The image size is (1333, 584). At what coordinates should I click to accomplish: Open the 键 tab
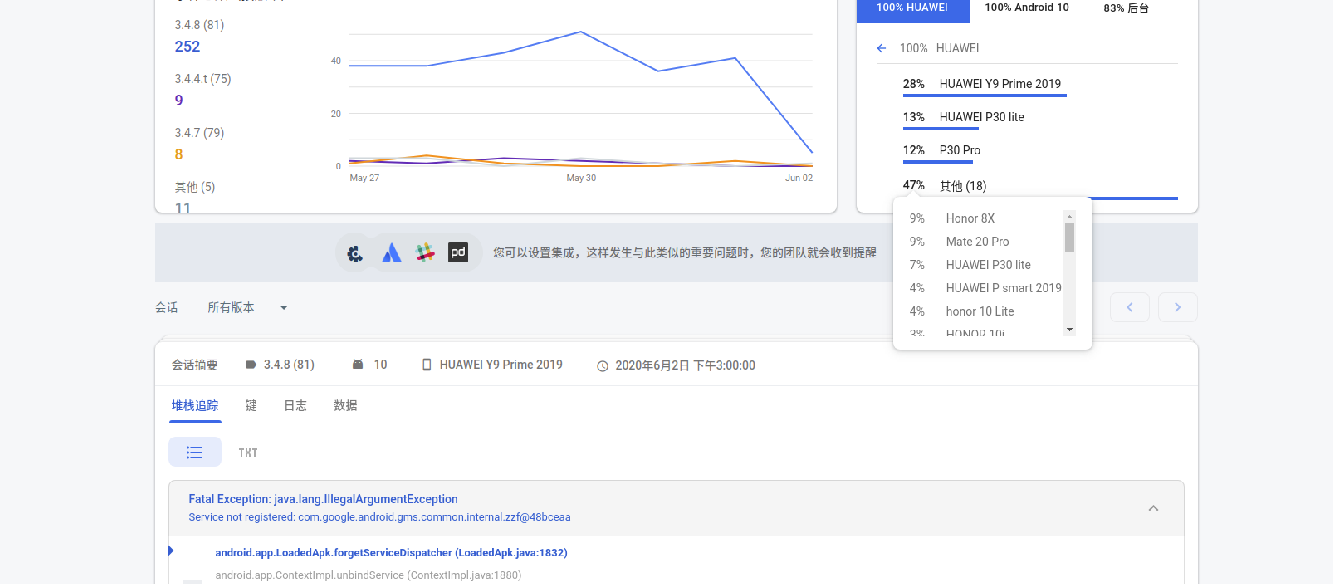click(249, 405)
